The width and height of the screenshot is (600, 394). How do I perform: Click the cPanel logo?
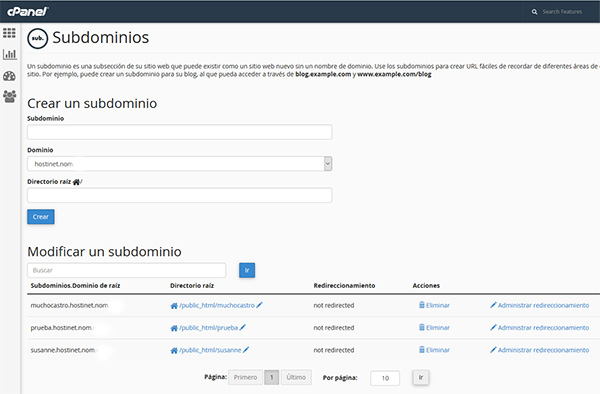pyautogui.click(x=28, y=11)
